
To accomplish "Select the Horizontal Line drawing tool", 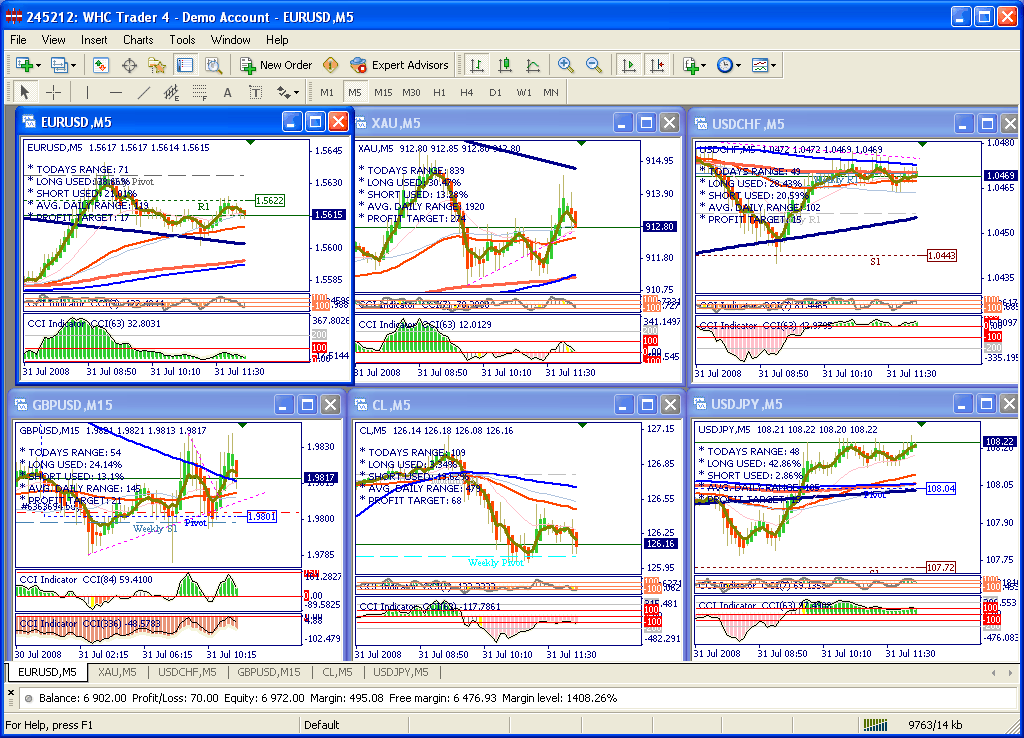I will (116, 92).
